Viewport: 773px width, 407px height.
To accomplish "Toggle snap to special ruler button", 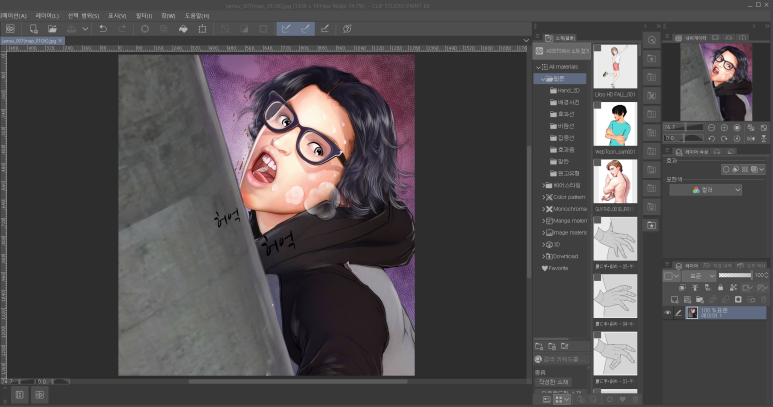I will pos(305,29).
